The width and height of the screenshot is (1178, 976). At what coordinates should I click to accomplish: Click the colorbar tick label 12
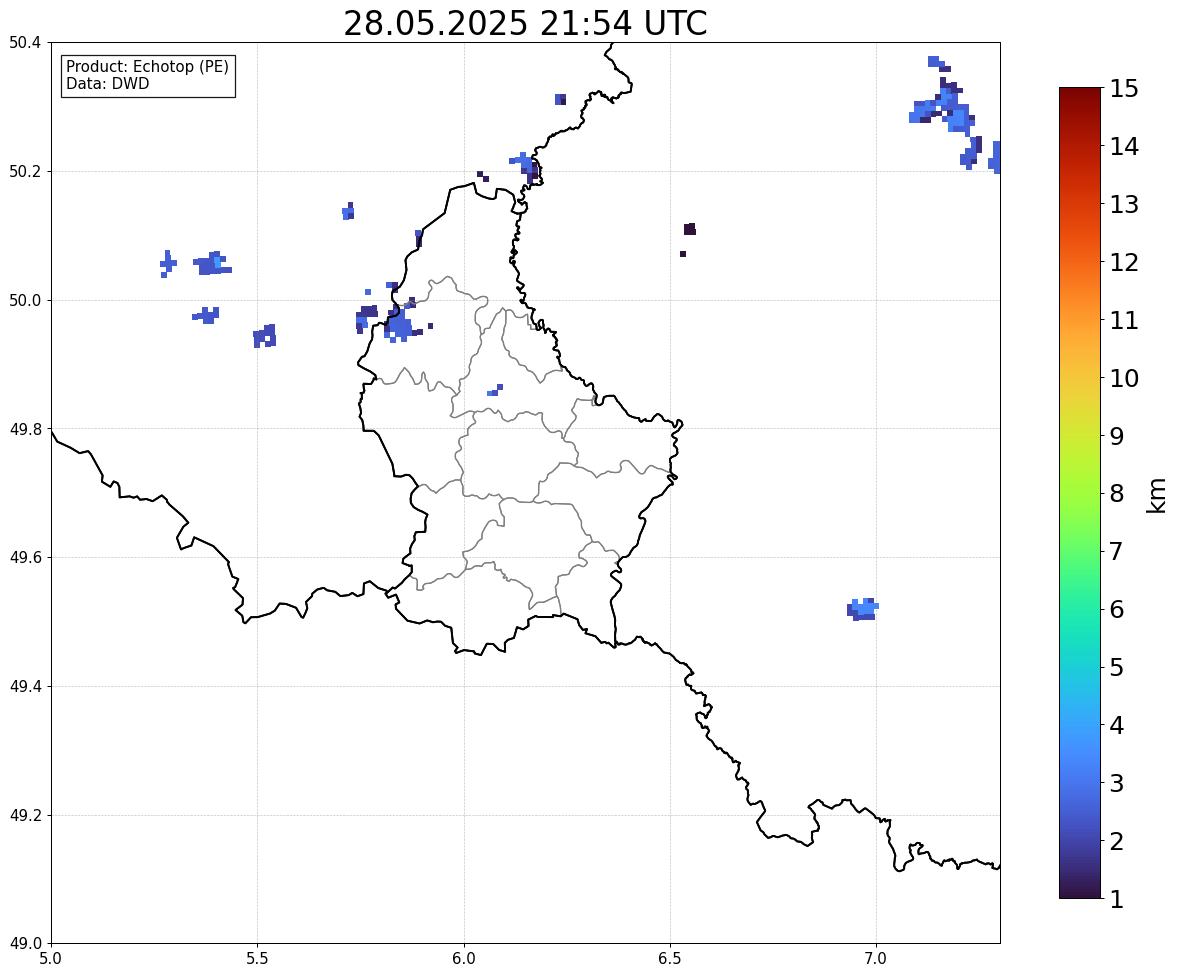point(1124,262)
